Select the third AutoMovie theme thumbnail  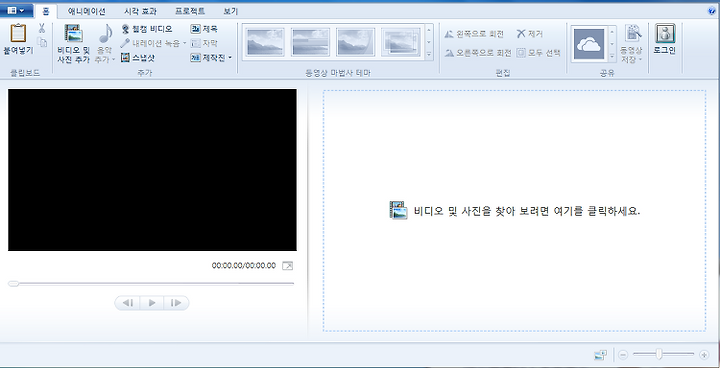(x=355, y=42)
